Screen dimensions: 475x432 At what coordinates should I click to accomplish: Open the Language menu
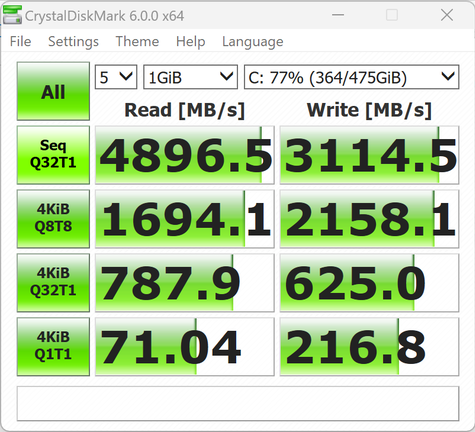253,41
